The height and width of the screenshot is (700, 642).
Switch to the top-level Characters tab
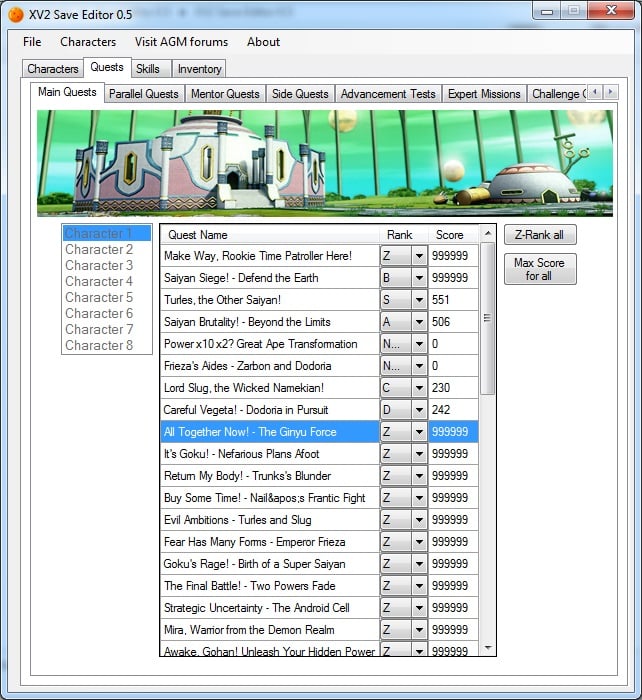53,69
